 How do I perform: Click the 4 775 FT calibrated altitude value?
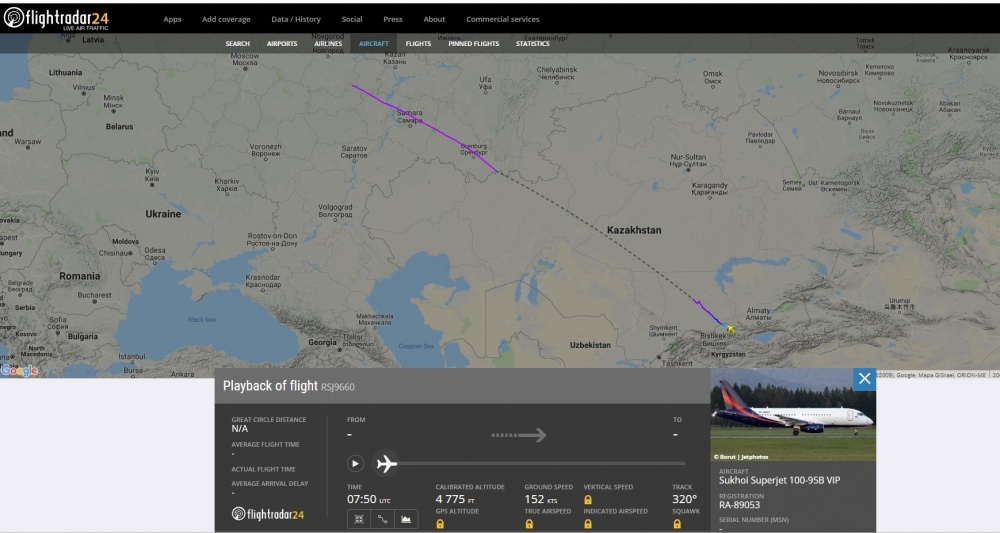tap(455, 499)
